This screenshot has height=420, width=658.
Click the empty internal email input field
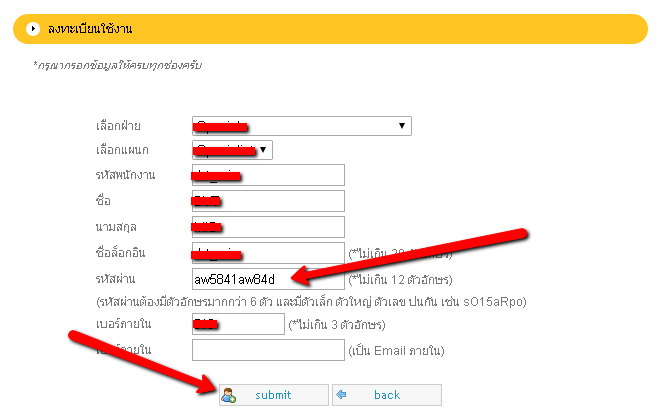tap(267, 350)
